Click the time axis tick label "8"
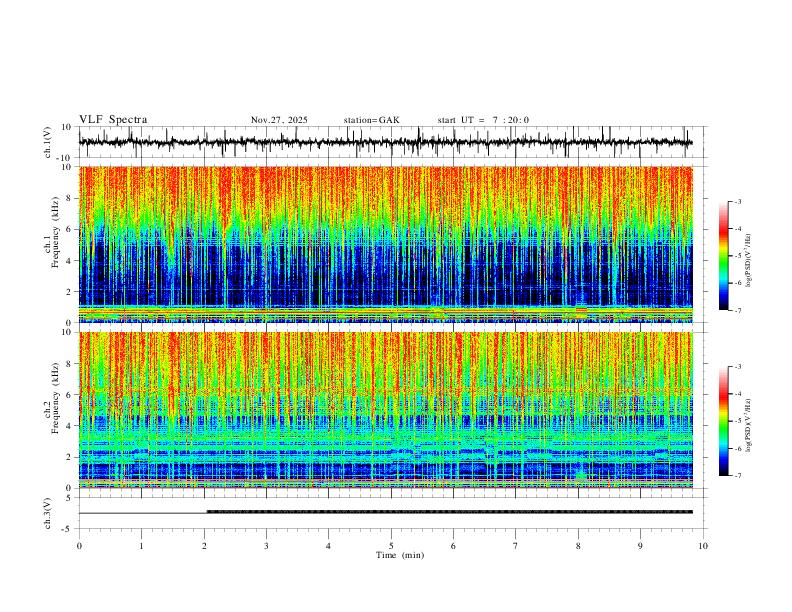The height and width of the screenshot is (612, 792). pos(578,546)
